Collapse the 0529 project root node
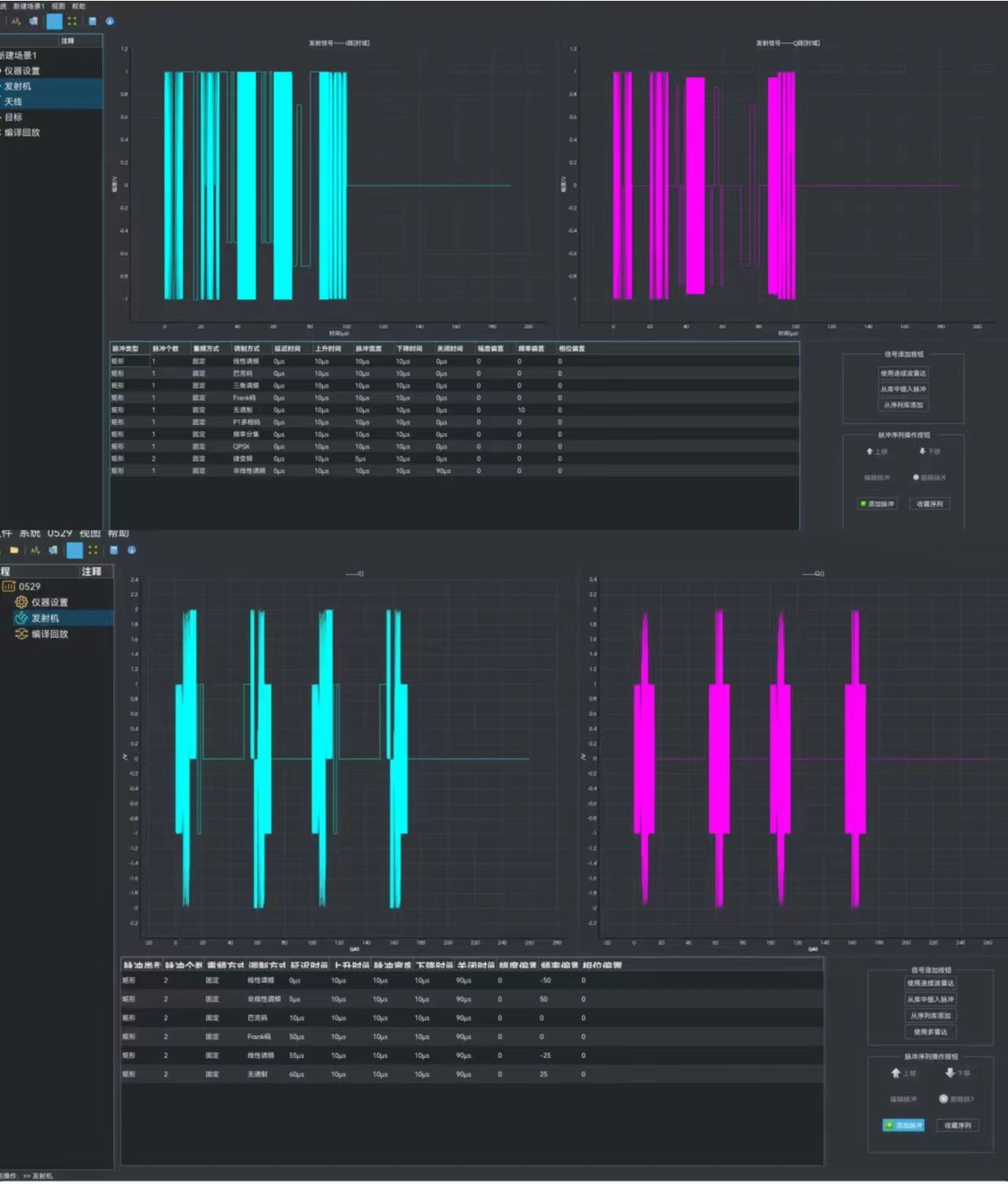The width and height of the screenshot is (1008, 1184). 9,586
